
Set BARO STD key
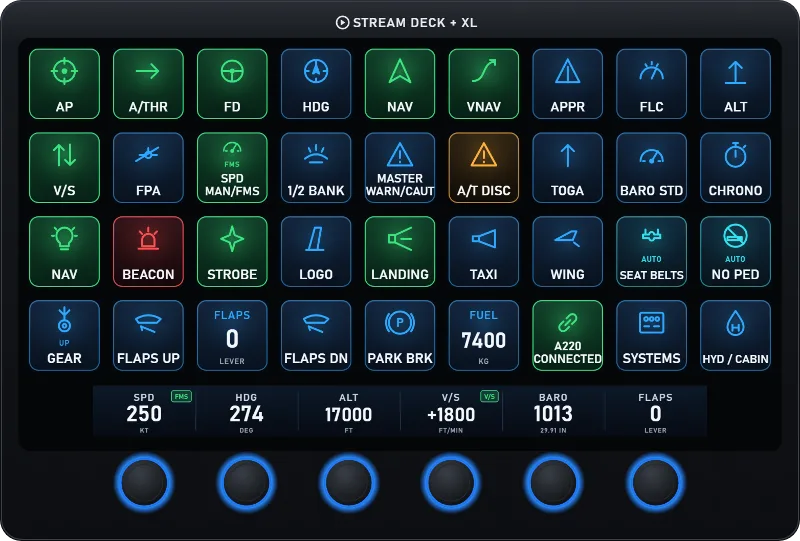(x=652, y=167)
